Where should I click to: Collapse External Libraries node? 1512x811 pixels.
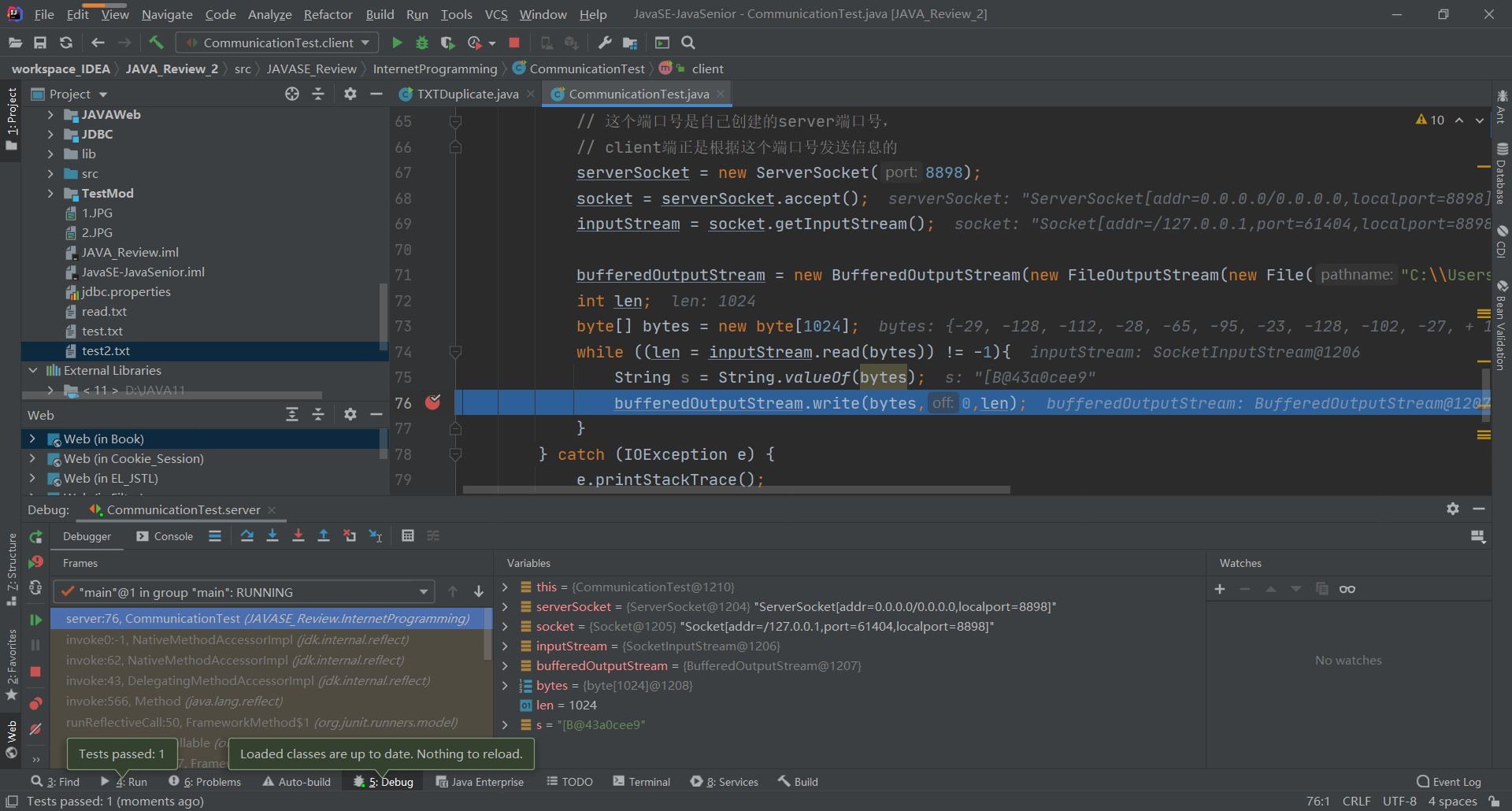pos(32,370)
